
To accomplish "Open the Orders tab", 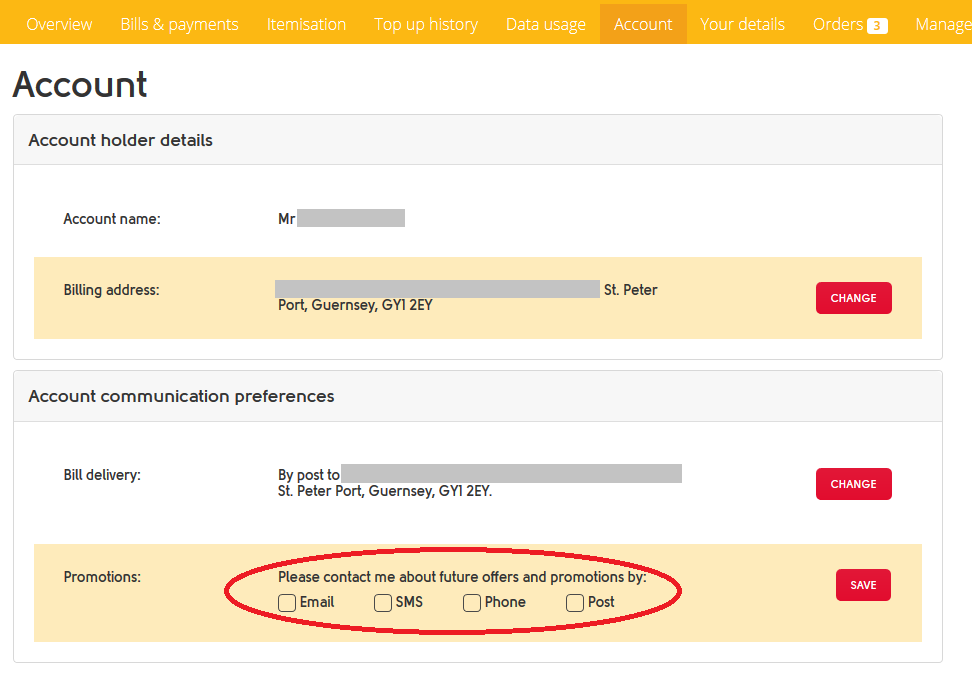I will coord(838,24).
